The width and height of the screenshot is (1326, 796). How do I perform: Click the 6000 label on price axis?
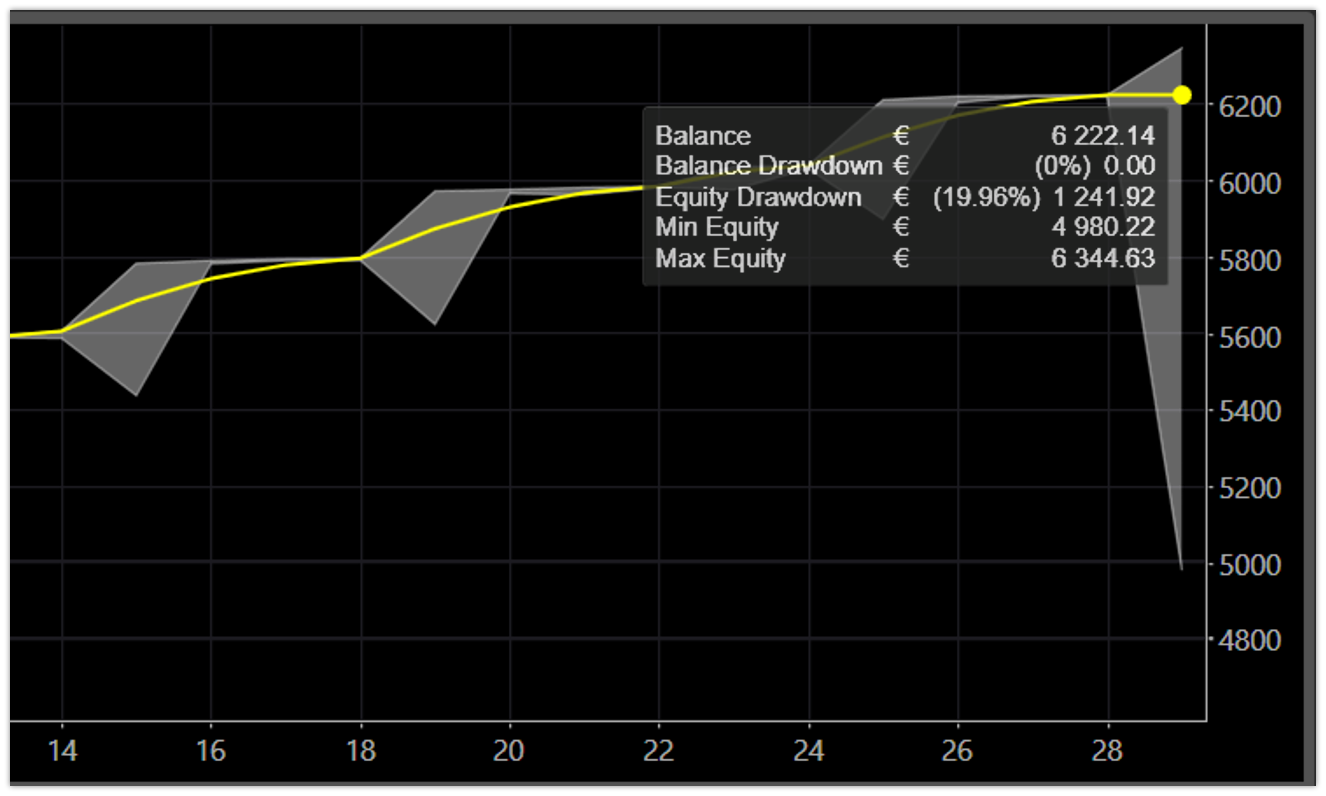(x=1250, y=183)
